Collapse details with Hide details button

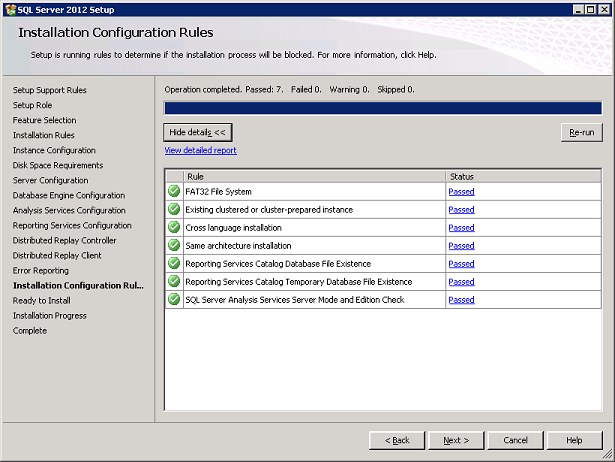[198, 132]
